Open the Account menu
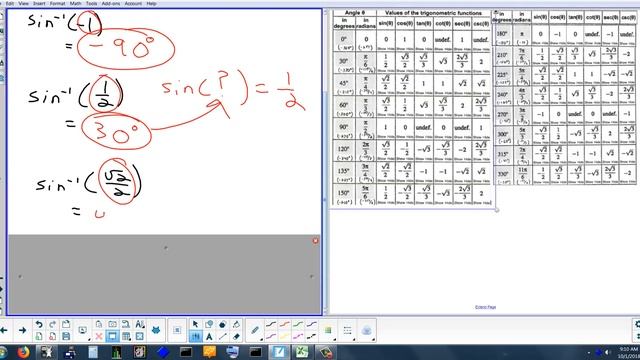640x360 pixels. click(133, 3)
